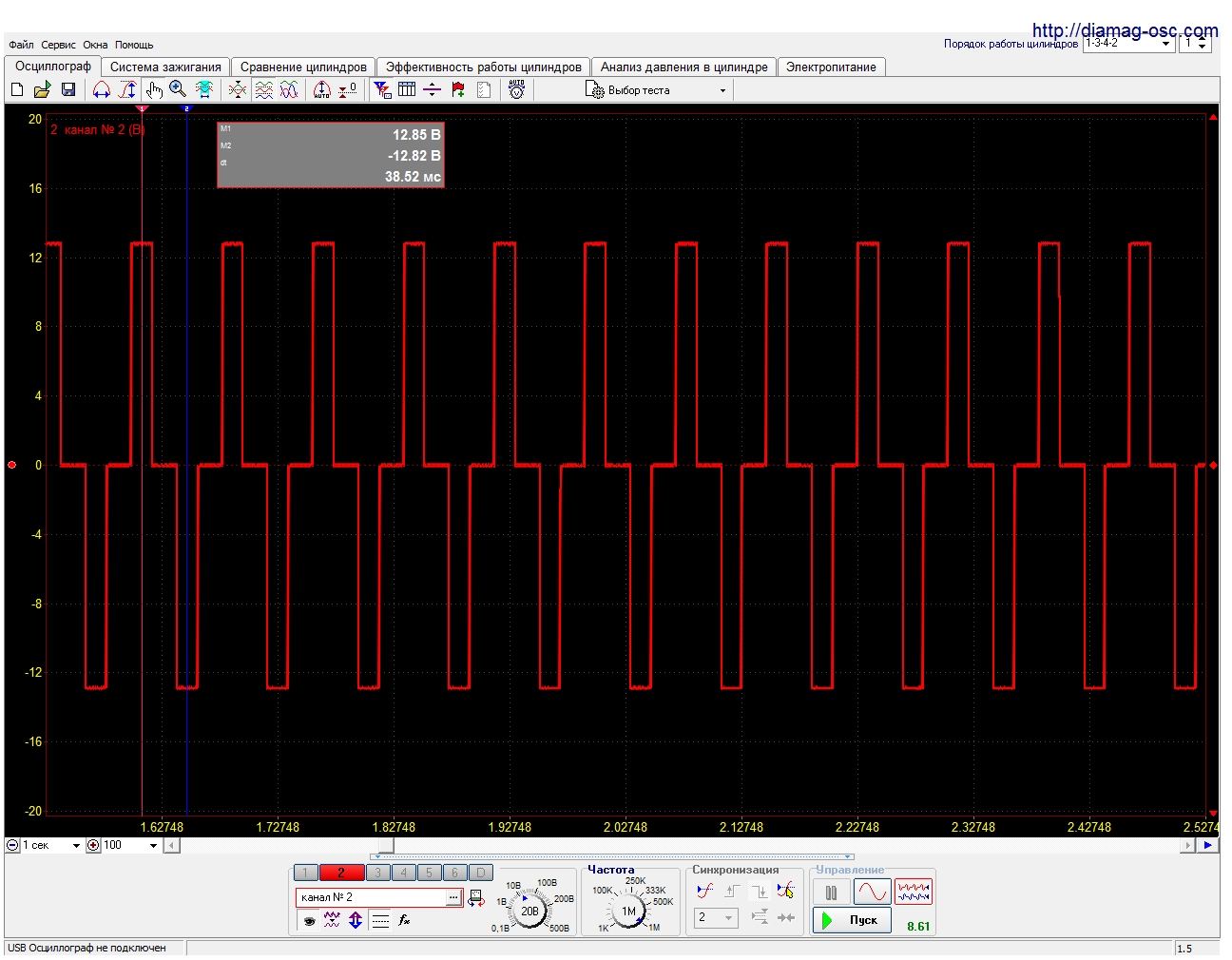This screenshot has width=1232, height=960.
Task: Click the pause button in Управление
Action: point(831,892)
